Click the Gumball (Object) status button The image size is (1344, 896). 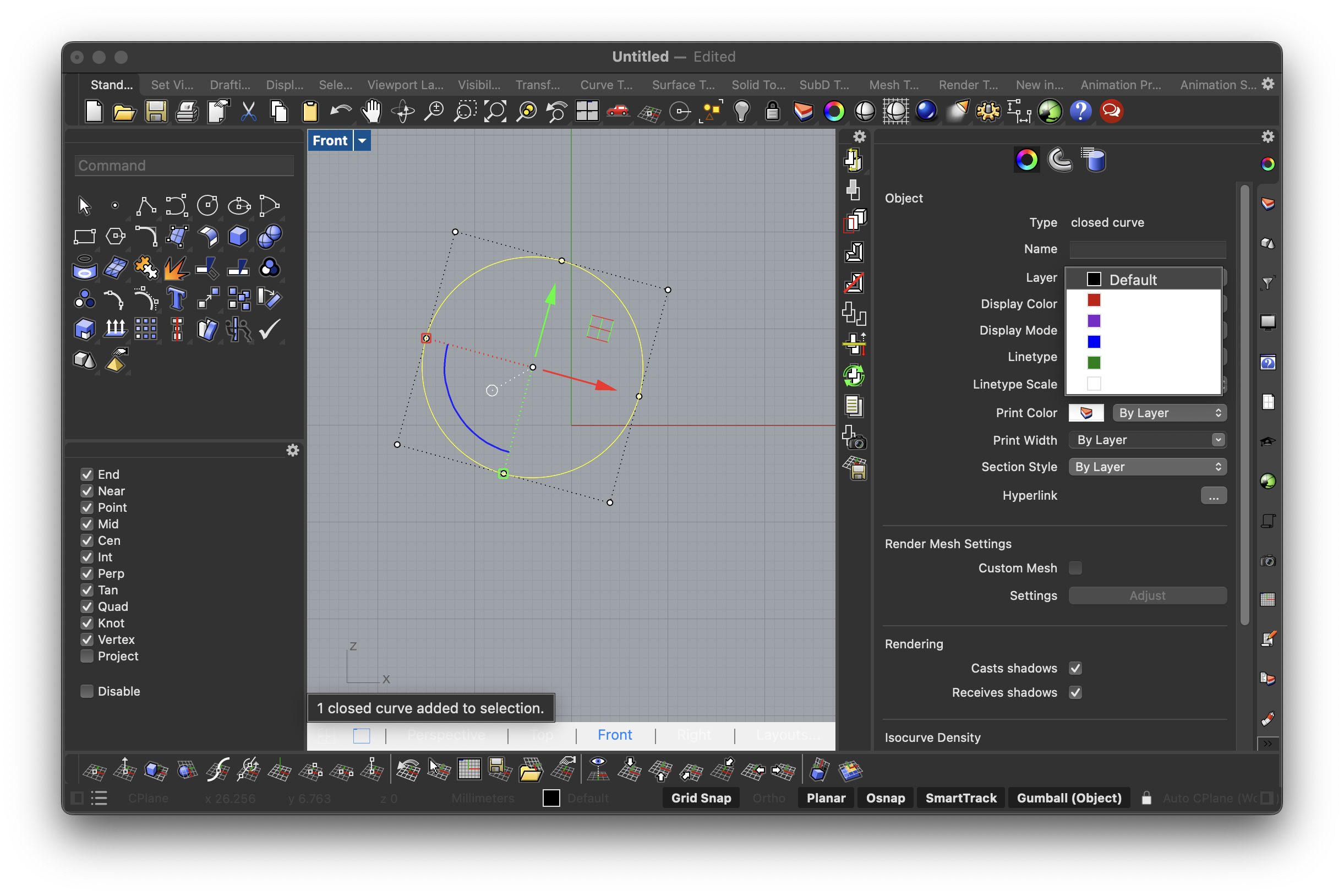pyautogui.click(x=1069, y=797)
